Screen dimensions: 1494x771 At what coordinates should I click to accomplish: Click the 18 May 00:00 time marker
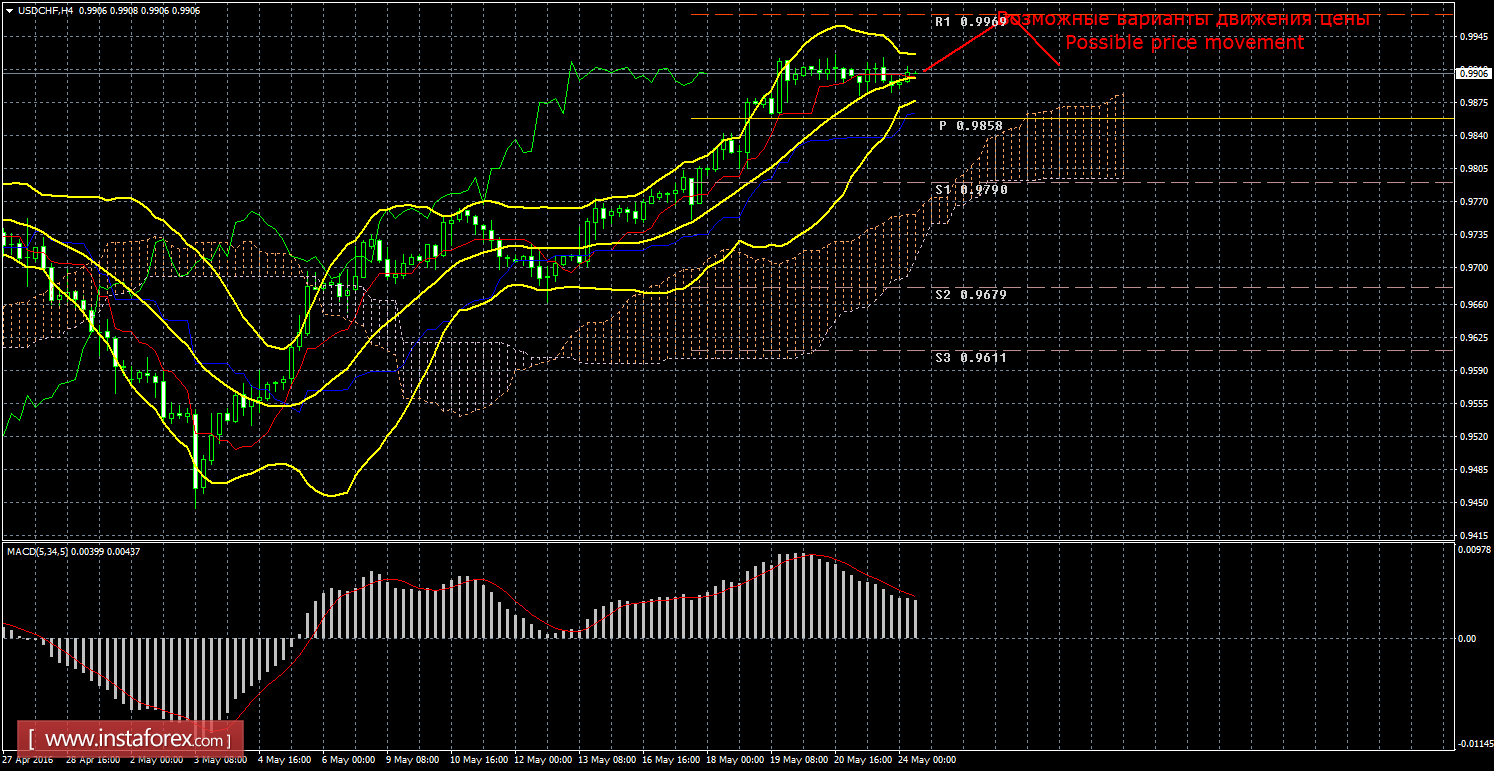pyautogui.click(x=734, y=760)
